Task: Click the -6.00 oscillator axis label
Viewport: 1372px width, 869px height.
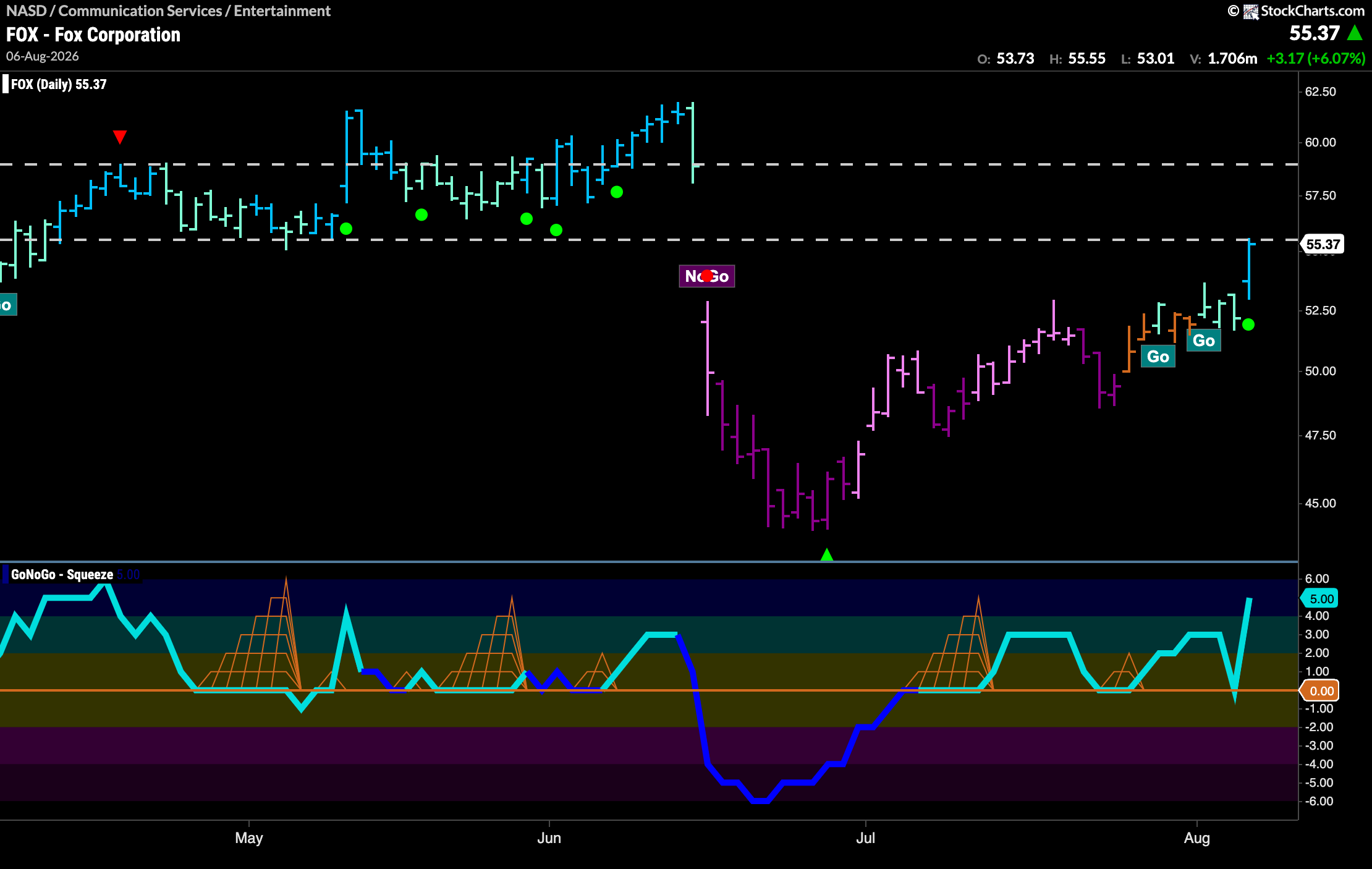Action: coord(1319,801)
